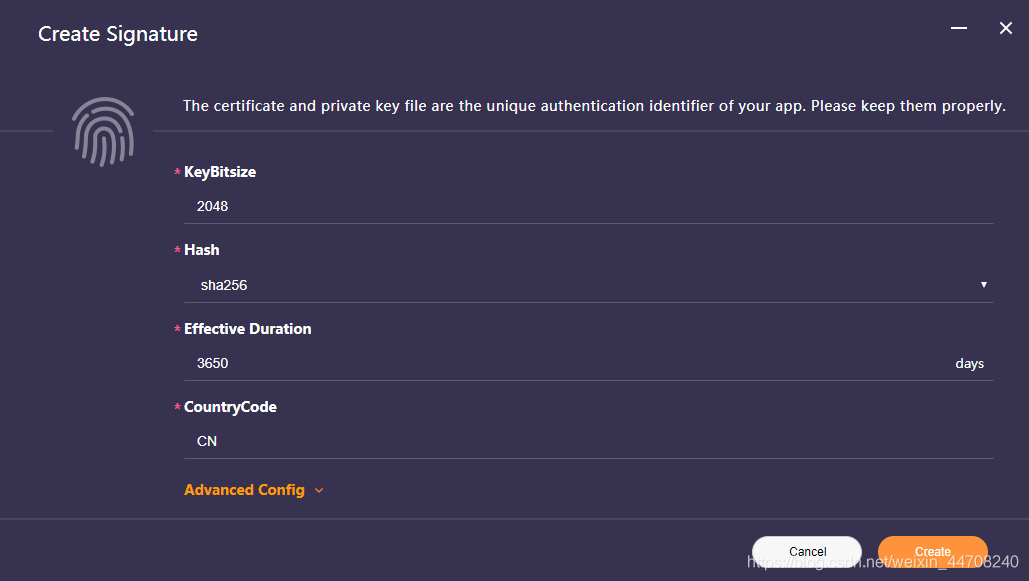This screenshot has height=581, width=1029.
Task: Click the Effective Duration label
Action: 248,329
